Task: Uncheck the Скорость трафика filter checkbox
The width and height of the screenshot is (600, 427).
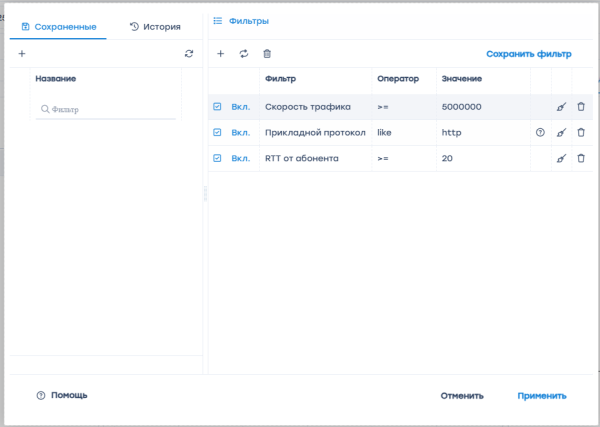Action: click(217, 106)
